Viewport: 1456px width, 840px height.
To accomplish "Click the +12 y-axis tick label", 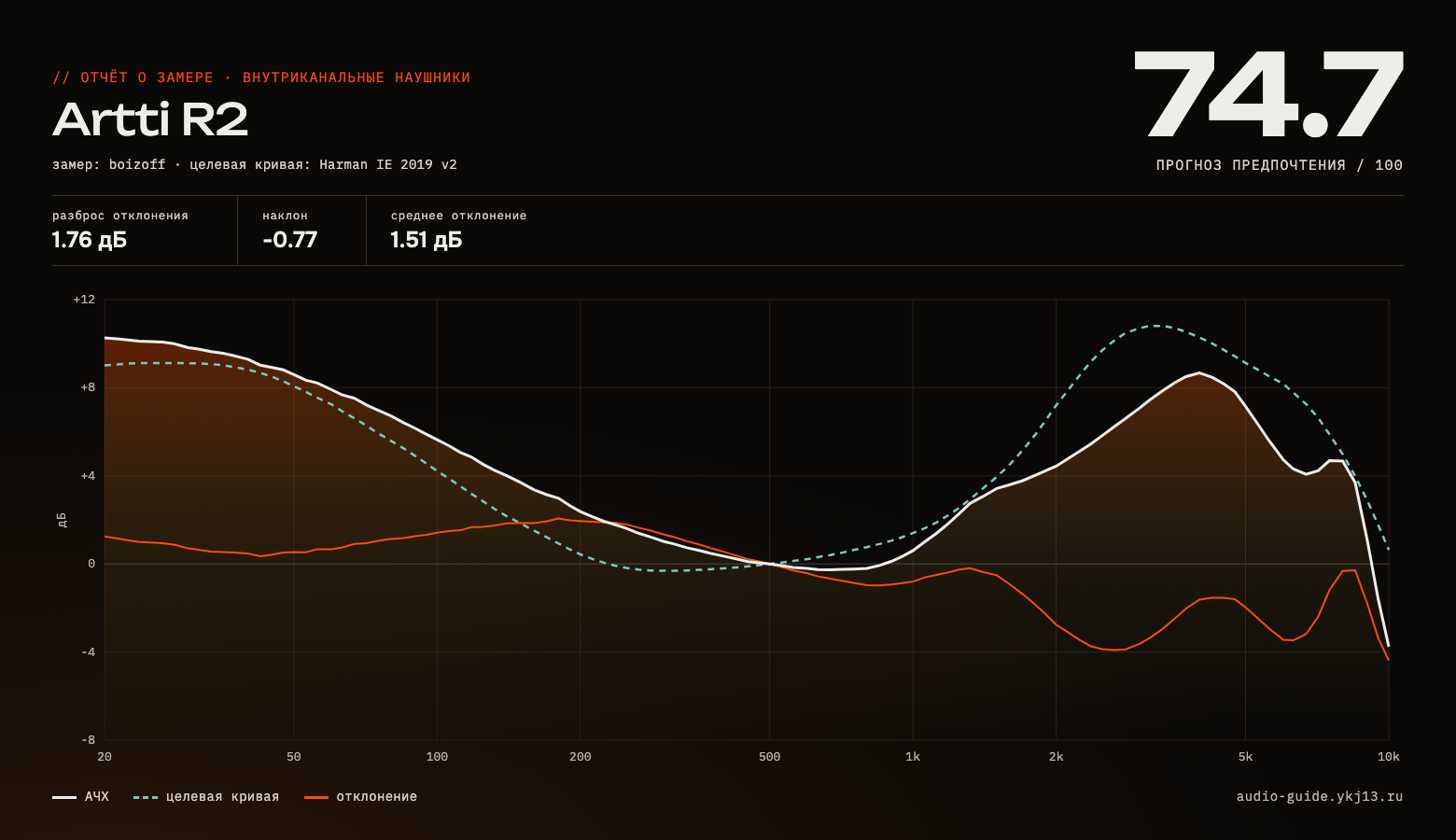I will [x=84, y=300].
